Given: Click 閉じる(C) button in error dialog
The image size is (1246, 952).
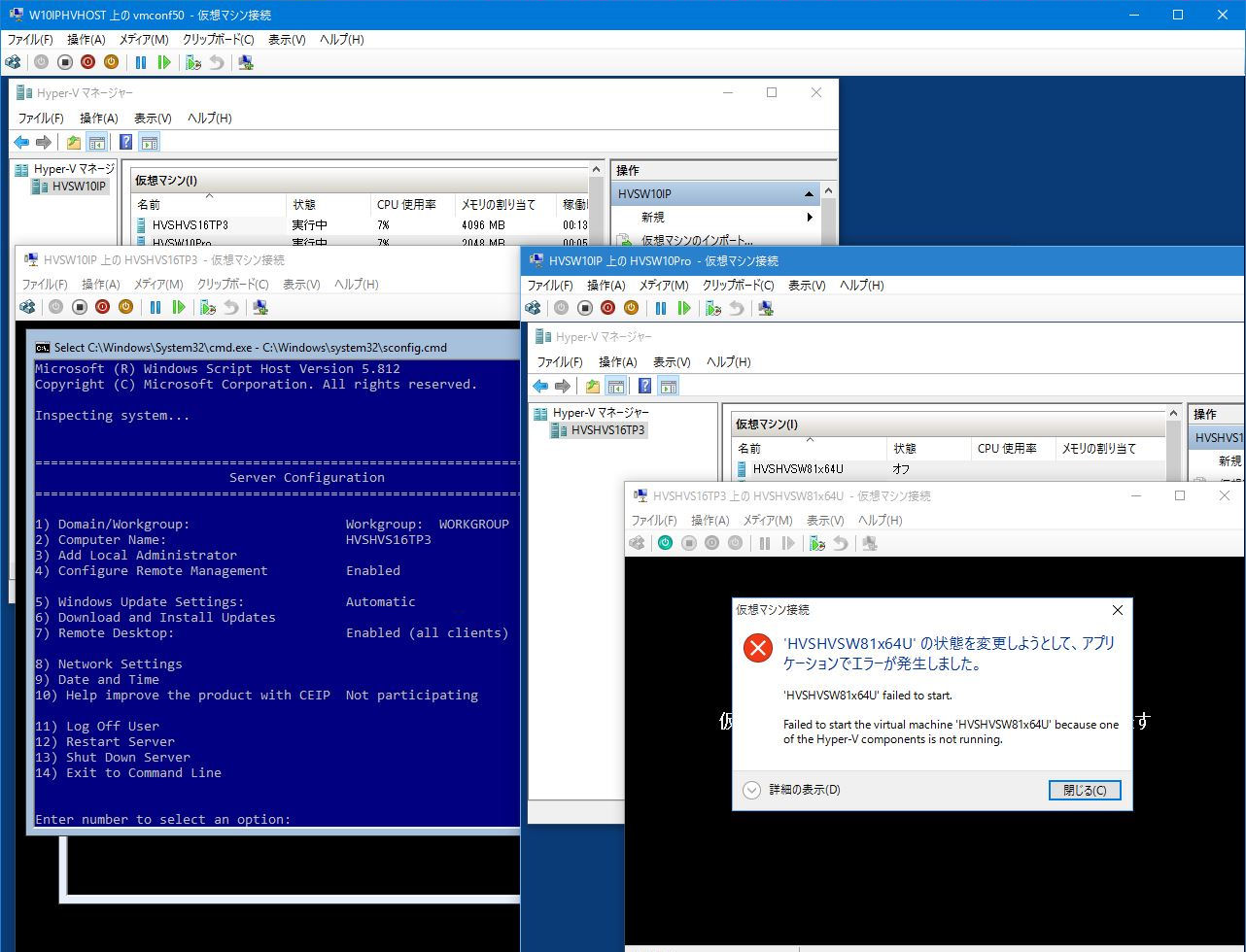Looking at the screenshot, I should click(1085, 790).
